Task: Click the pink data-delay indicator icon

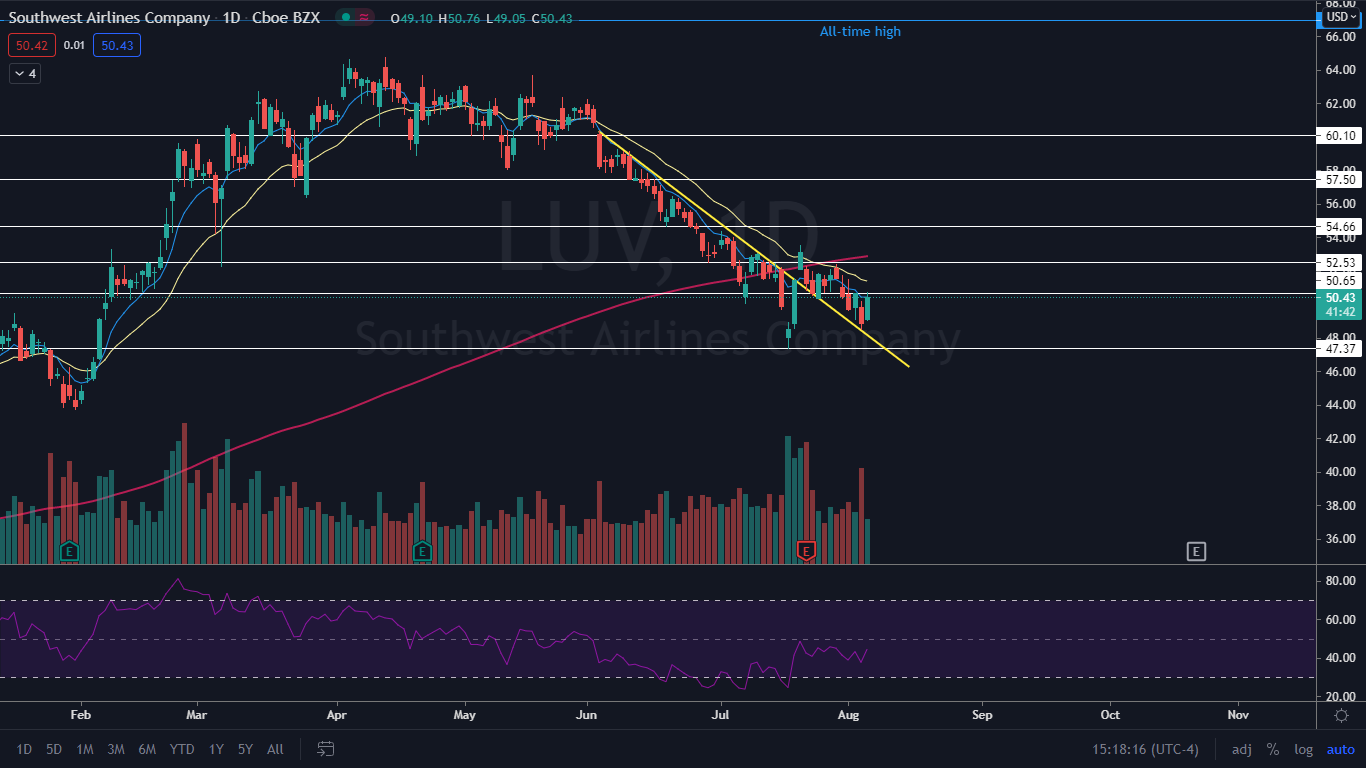Action: 363,18
